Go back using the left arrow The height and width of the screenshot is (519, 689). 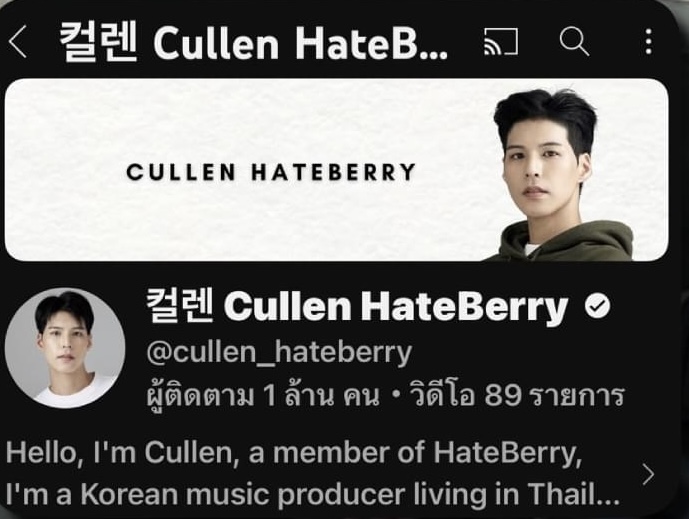click(18, 41)
